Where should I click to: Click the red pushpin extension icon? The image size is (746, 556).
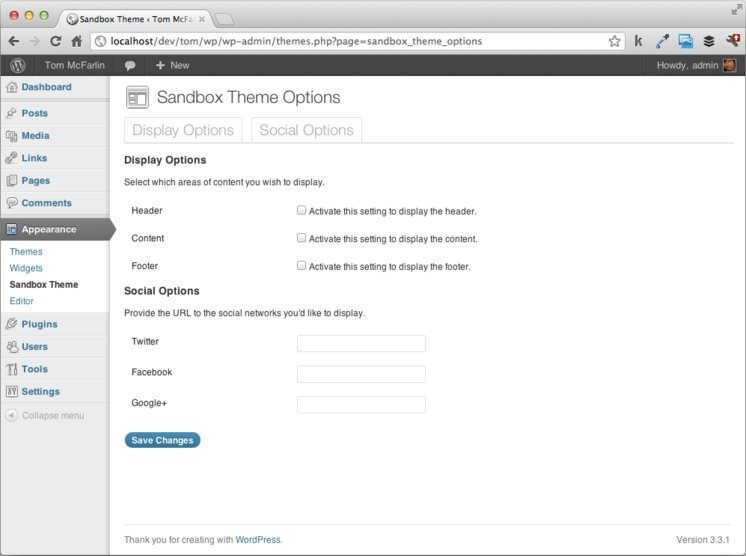point(733,40)
